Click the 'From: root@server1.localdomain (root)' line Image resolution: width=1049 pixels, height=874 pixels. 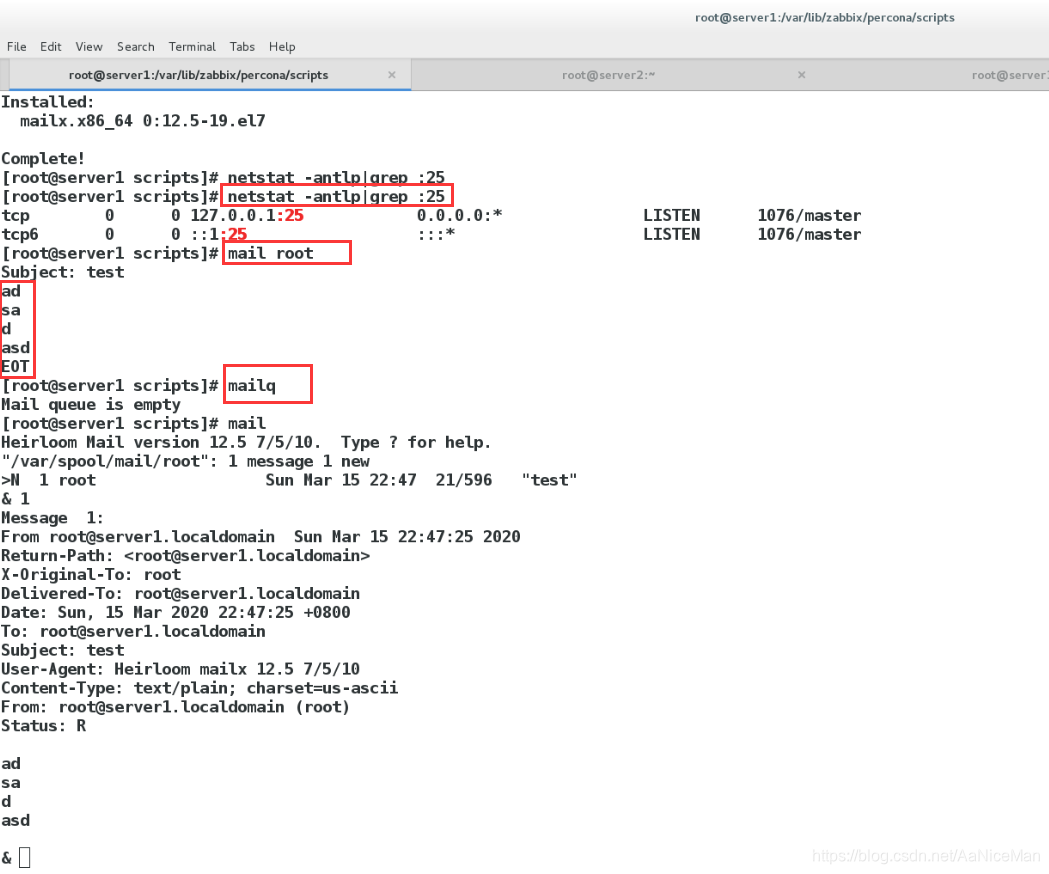176,707
